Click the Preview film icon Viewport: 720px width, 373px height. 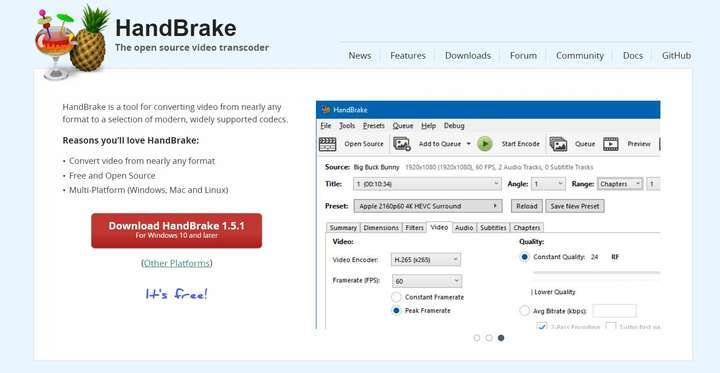point(611,144)
